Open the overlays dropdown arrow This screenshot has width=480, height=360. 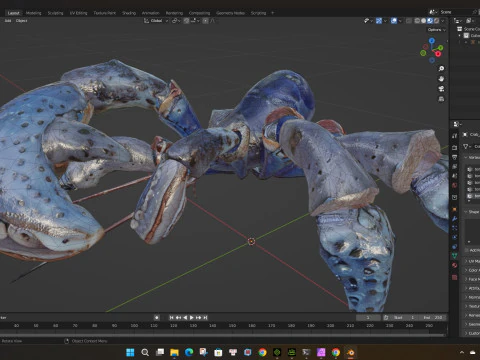(400, 21)
